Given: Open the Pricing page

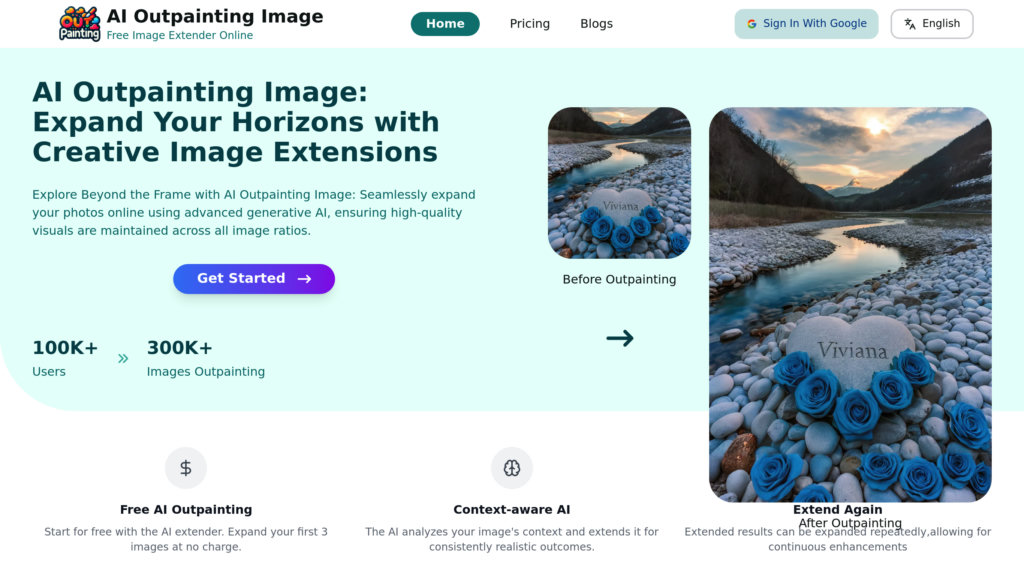Looking at the screenshot, I should tap(530, 24).
